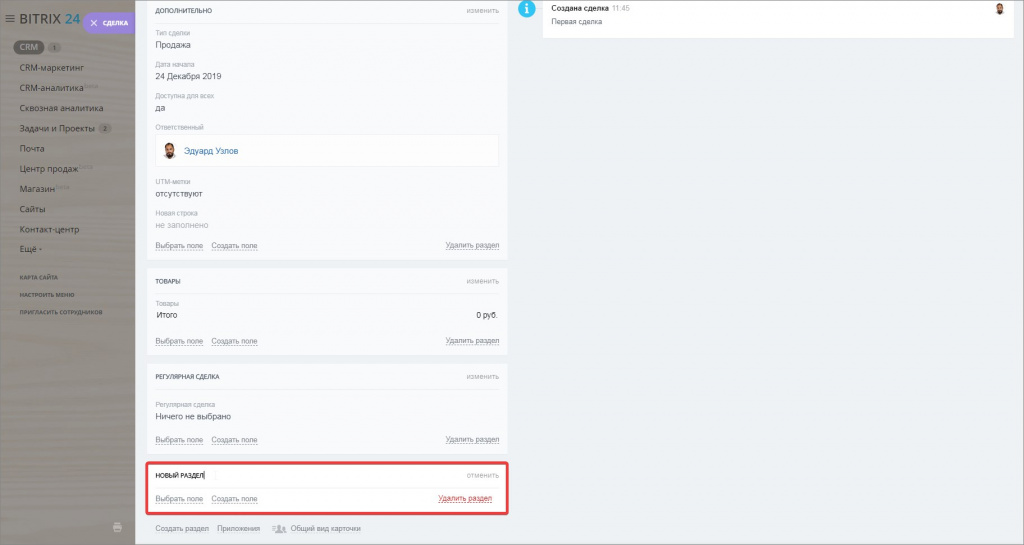
Task: Click the 0 руб. total value
Action: [x=487, y=315]
